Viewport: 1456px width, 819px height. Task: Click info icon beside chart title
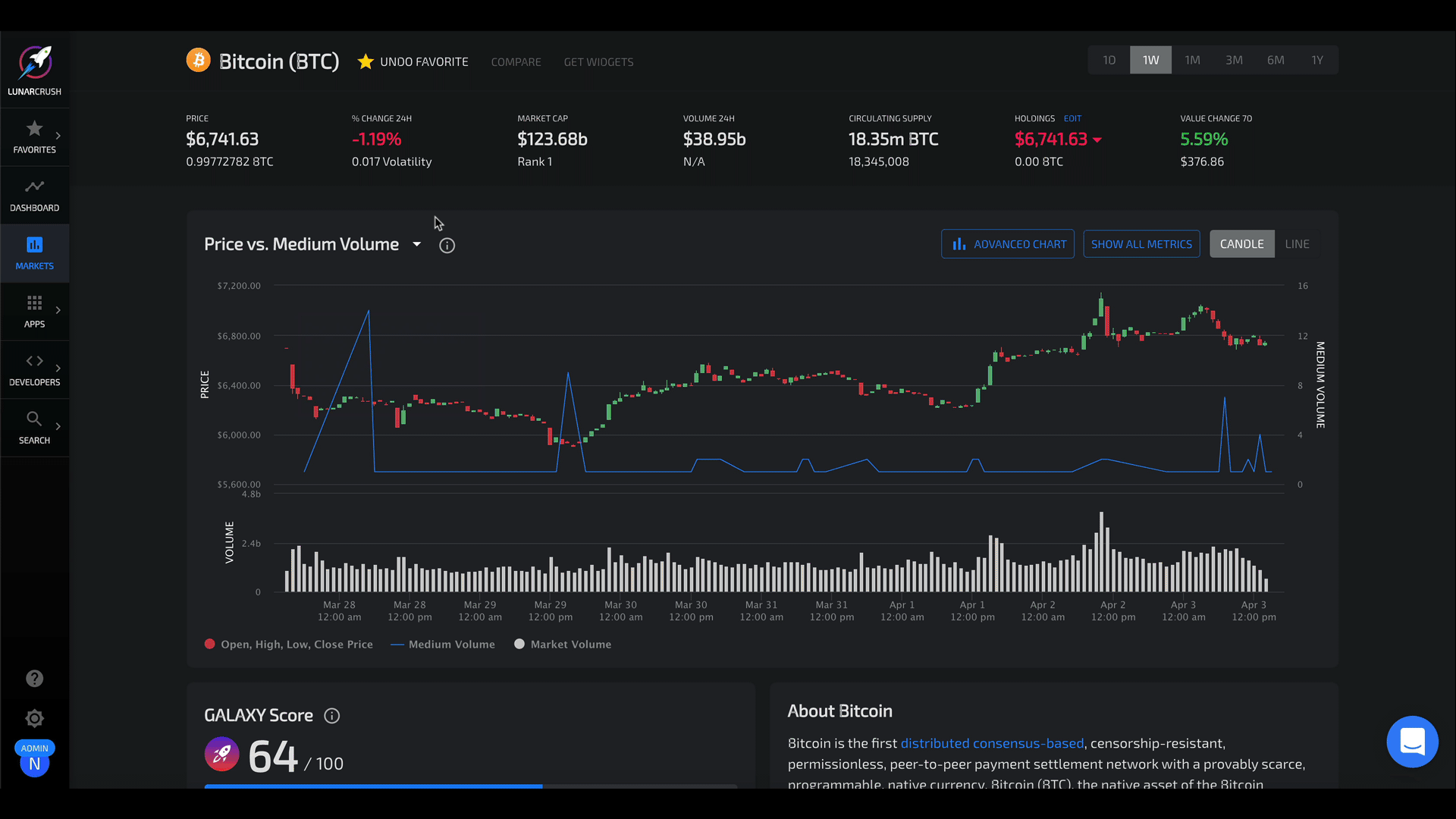(447, 245)
